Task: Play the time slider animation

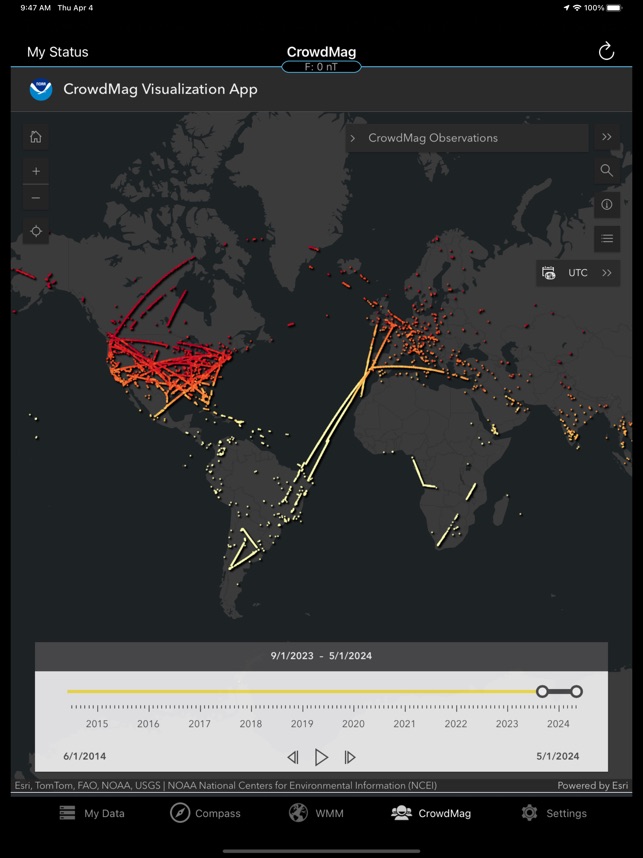Action: tap(321, 757)
